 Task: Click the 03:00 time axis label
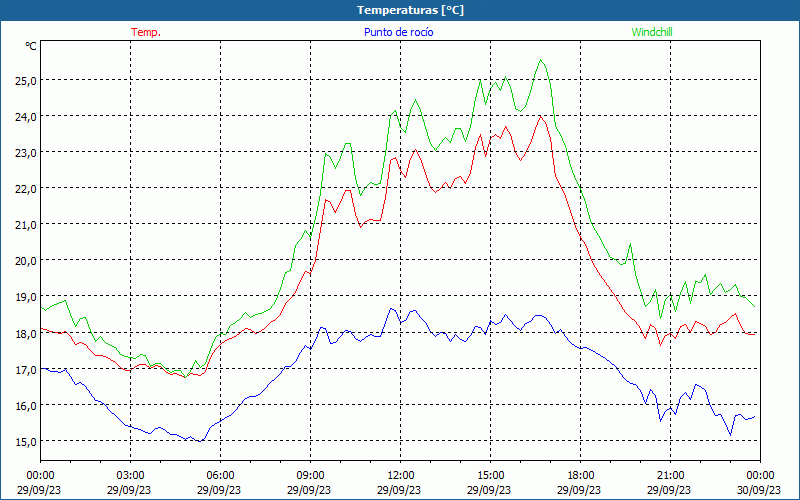[x=130, y=476]
